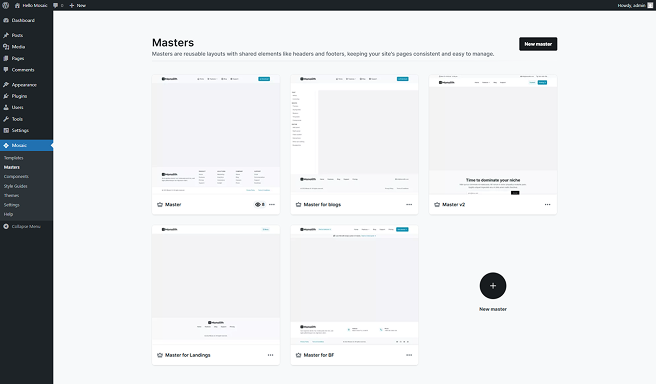Viewport: 656px width, 384px height.
Task: Open the Master for Landings thumbnail
Action: pyautogui.click(x=216, y=285)
